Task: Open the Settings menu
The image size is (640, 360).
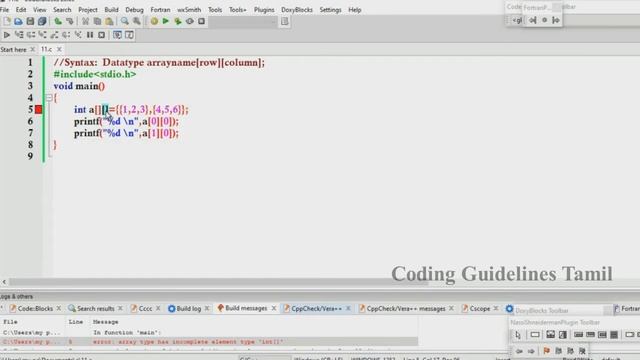Action: [x=330, y=10]
